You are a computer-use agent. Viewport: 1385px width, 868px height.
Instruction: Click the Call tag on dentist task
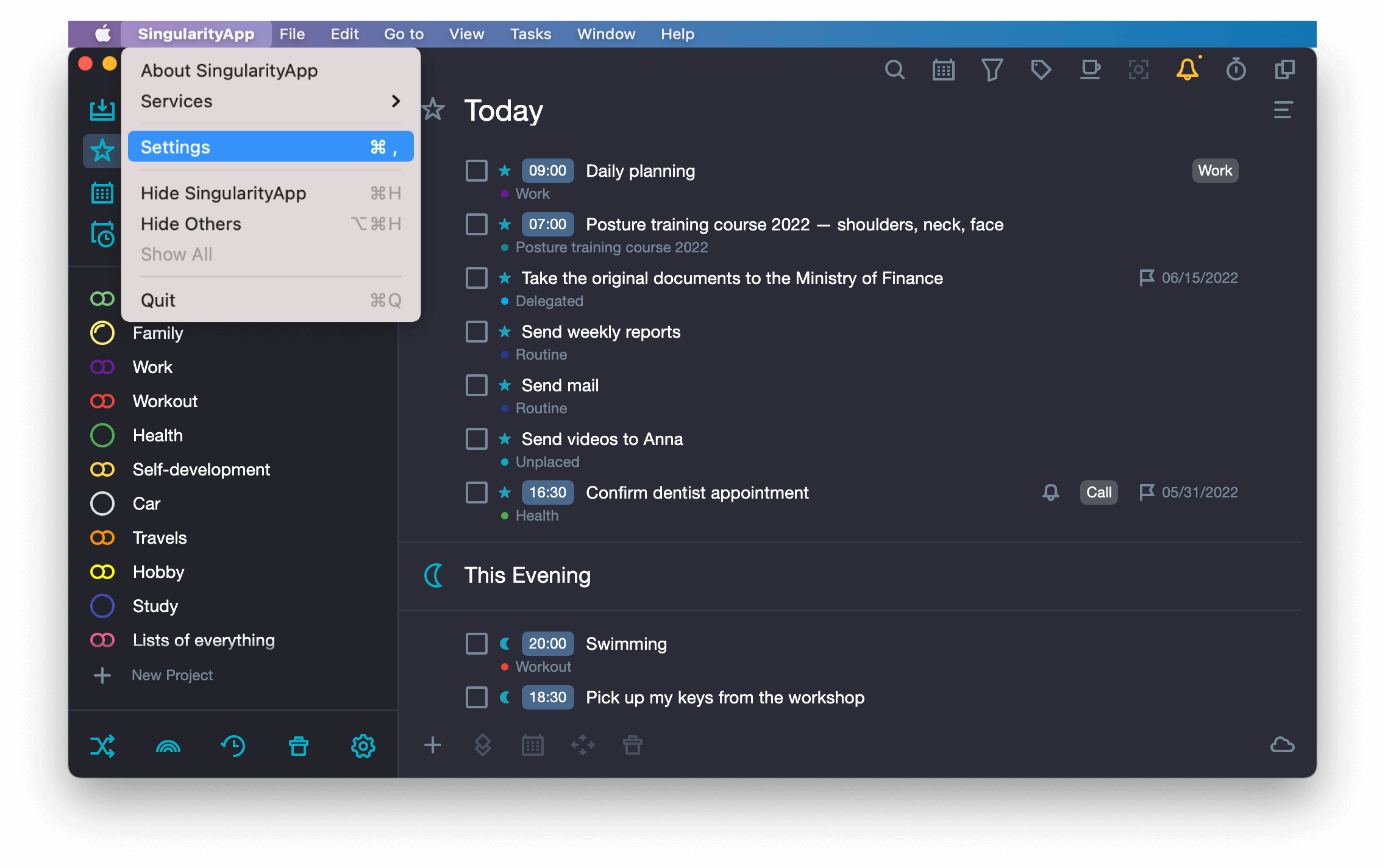coord(1098,493)
